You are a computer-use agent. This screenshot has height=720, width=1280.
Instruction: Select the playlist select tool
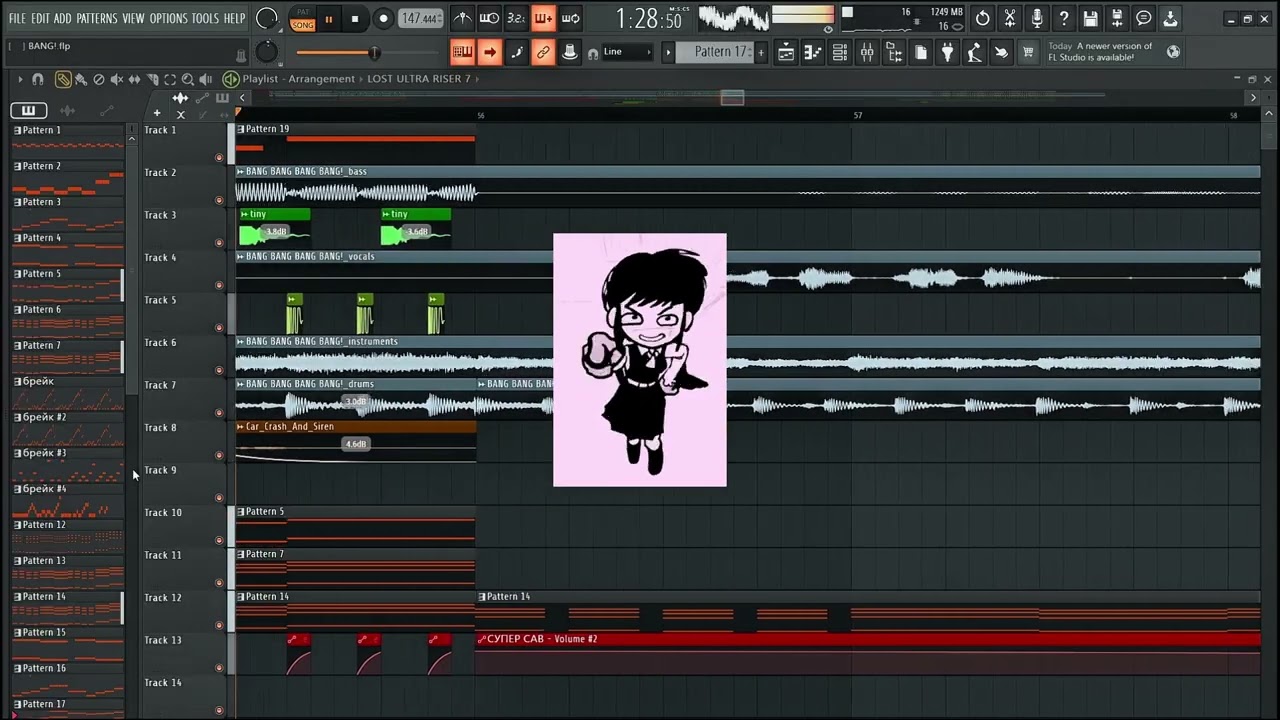[x=170, y=79]
